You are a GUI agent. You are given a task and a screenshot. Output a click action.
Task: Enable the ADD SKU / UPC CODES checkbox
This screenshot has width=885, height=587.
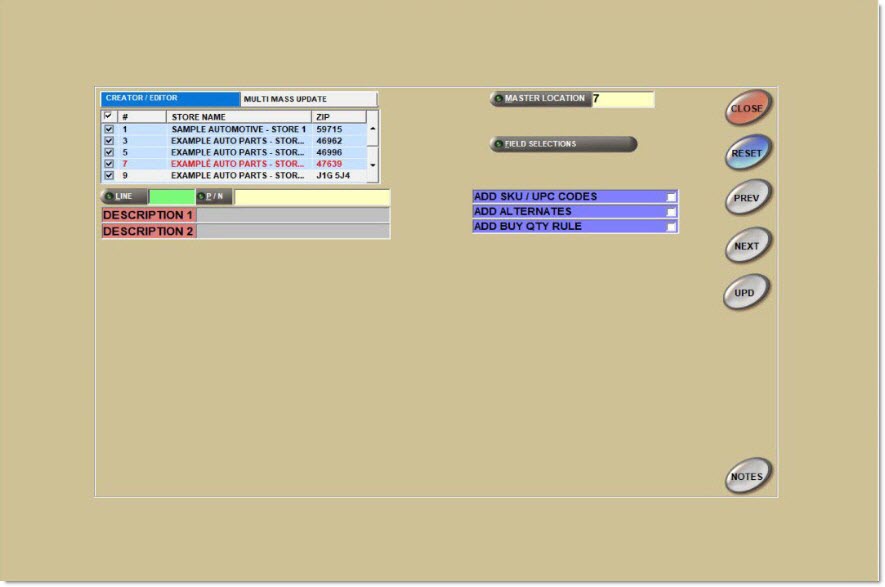[671, 197]
